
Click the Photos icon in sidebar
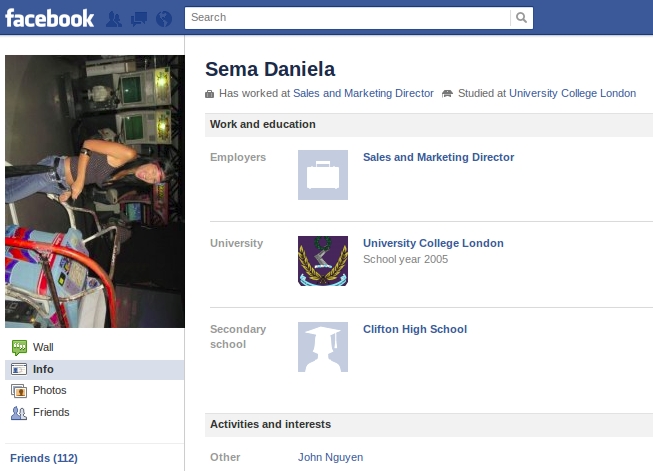19,391
